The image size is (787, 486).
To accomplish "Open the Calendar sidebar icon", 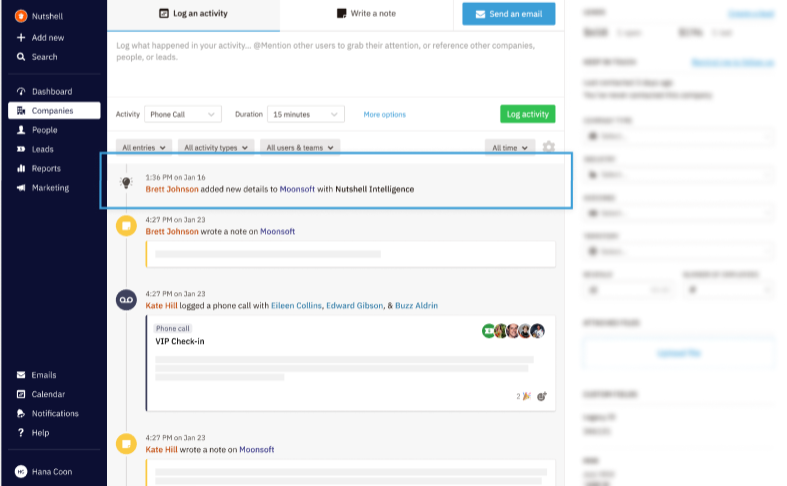I will [21, 394].
